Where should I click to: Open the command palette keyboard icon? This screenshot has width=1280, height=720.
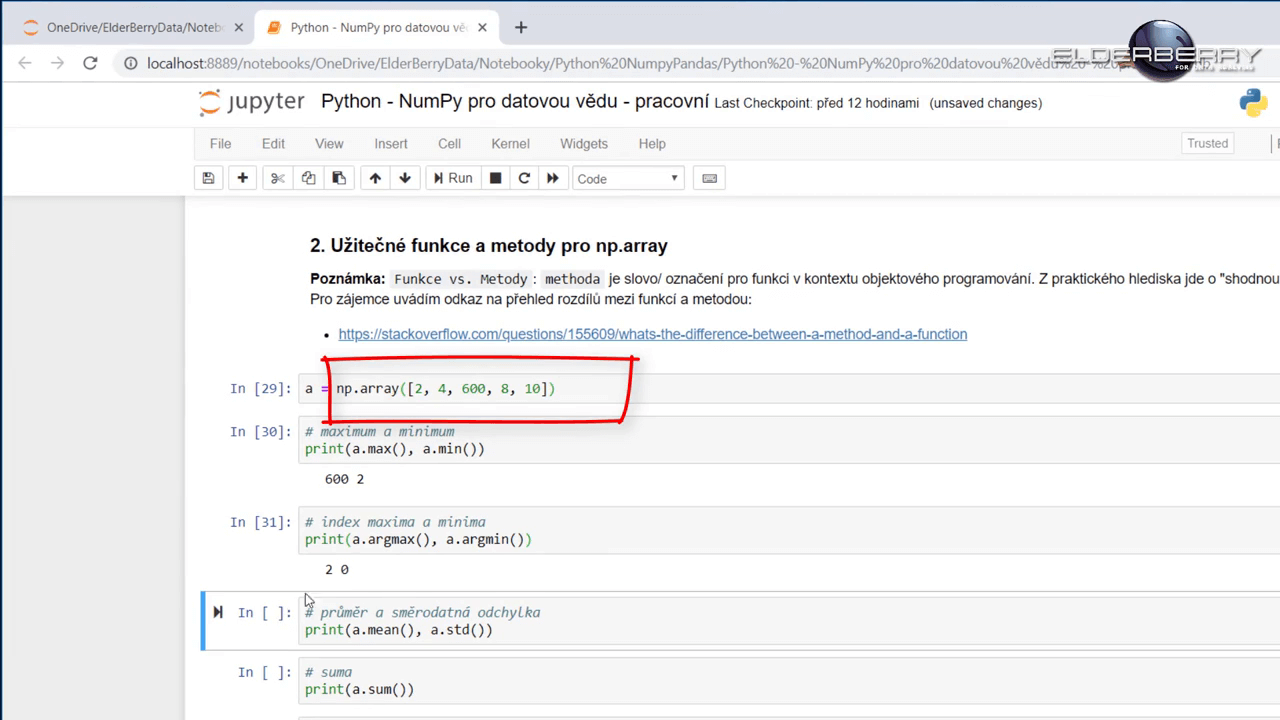(709, 178)
